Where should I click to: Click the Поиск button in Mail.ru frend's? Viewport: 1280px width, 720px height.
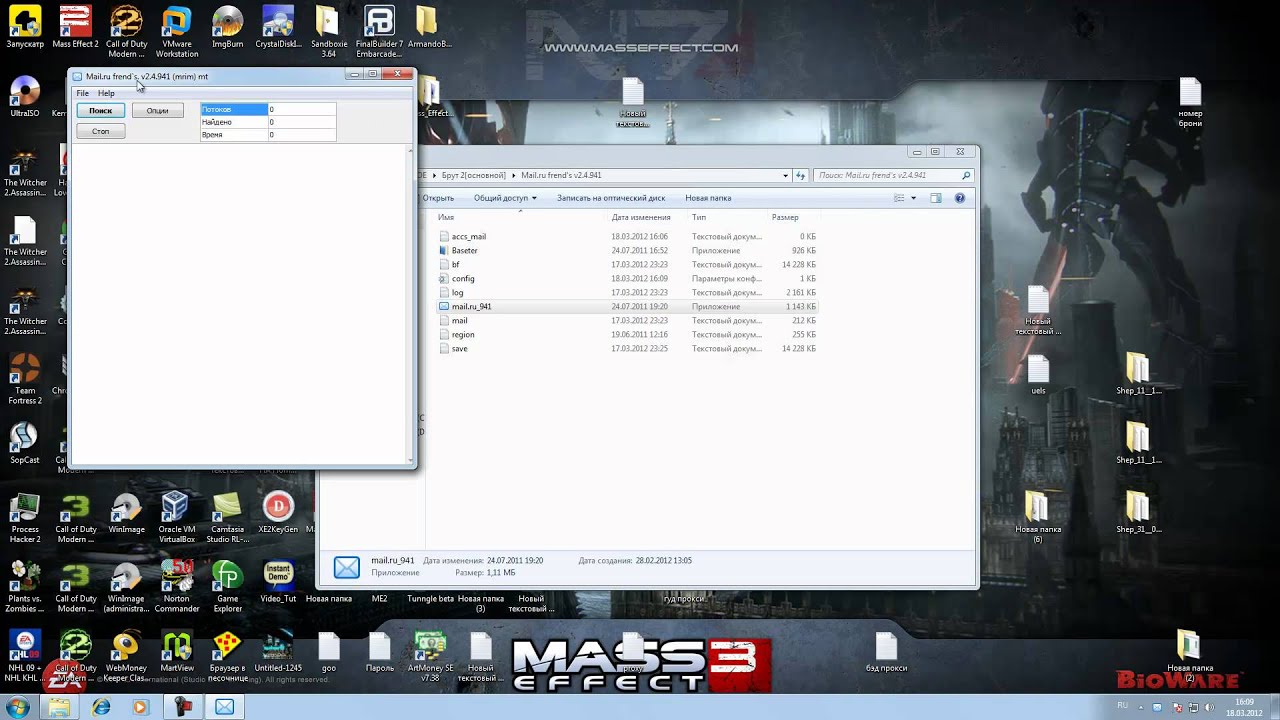click(x=100, y=111)
